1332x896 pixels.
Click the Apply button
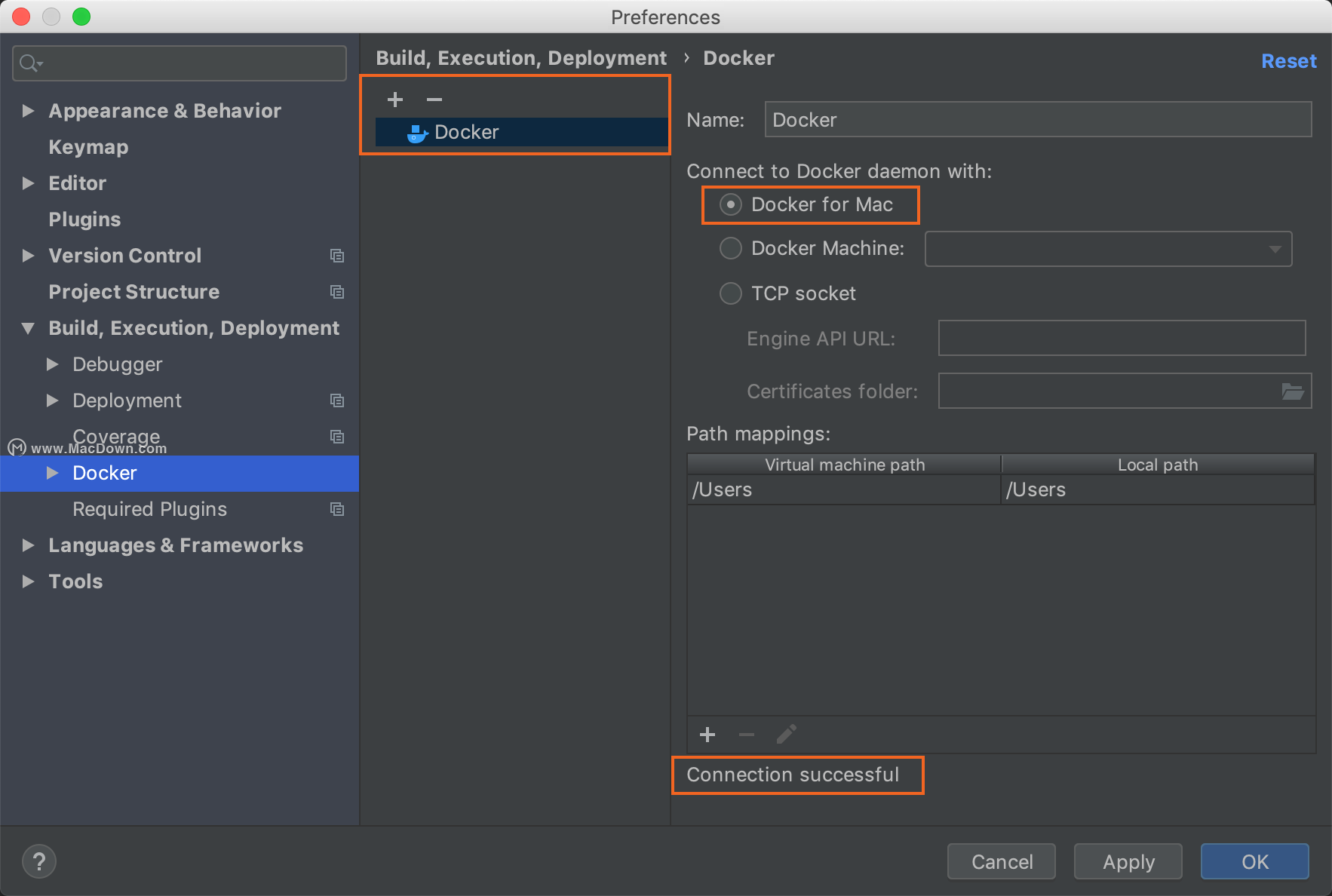[x=1128, y=861]
